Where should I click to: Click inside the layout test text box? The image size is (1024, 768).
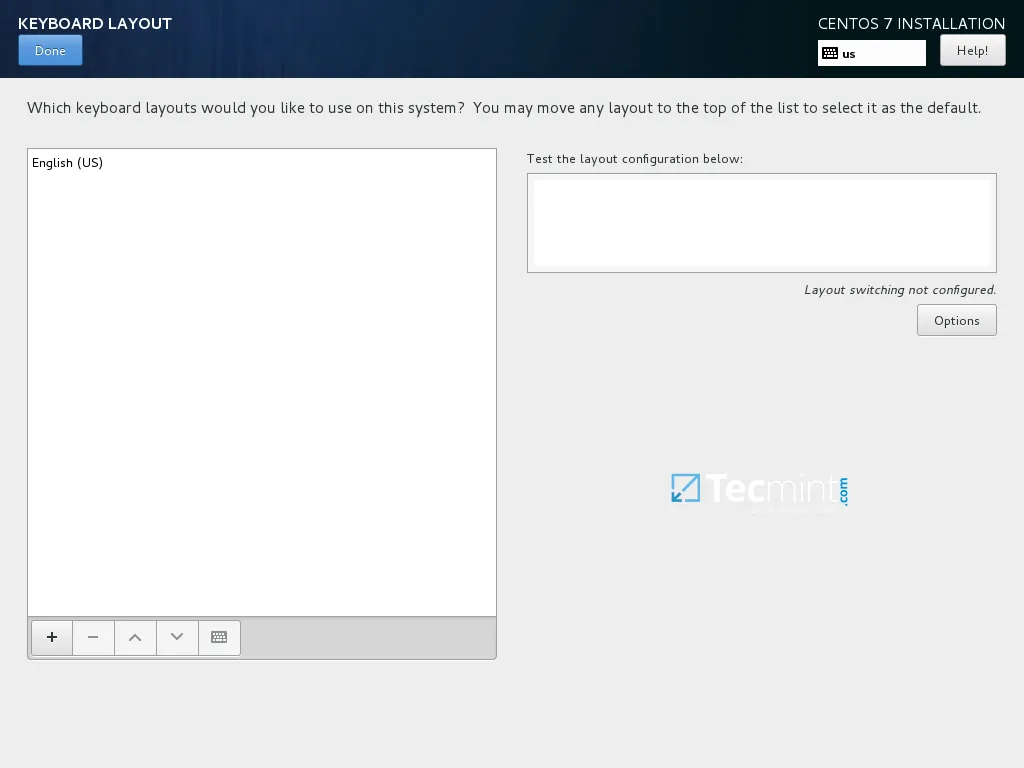tap(761, 222)
